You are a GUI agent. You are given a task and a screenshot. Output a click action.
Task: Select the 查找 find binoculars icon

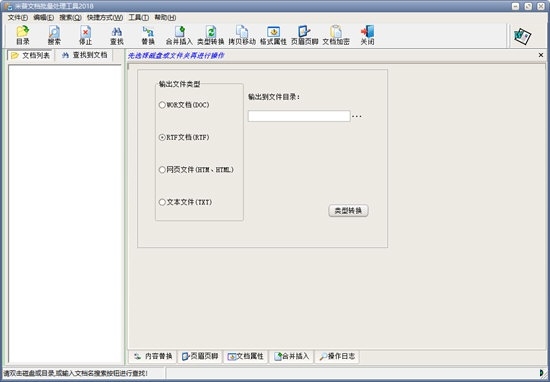click(x=117, y=35)
